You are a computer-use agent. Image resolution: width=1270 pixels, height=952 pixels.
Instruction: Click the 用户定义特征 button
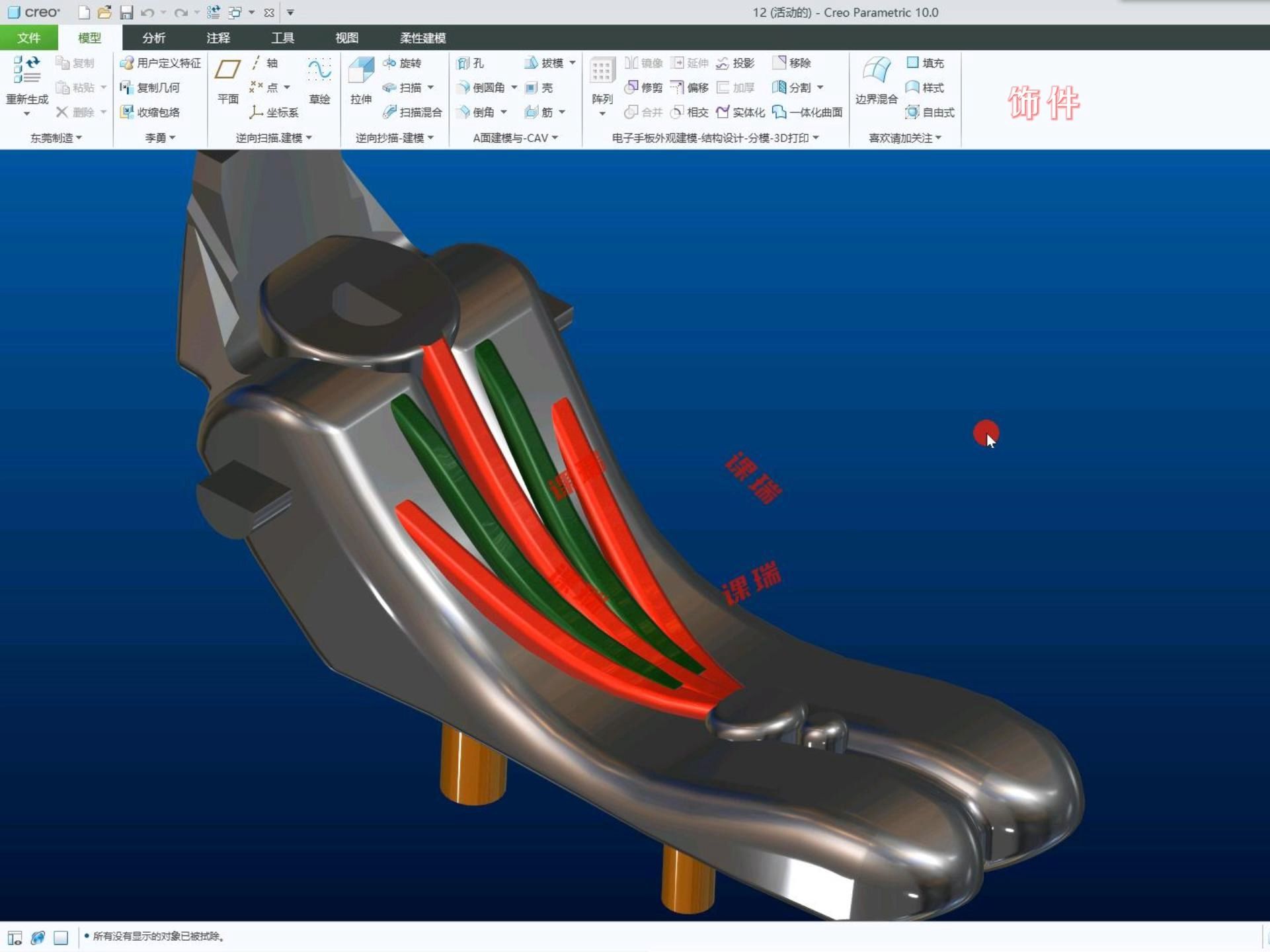click(161, 63)
